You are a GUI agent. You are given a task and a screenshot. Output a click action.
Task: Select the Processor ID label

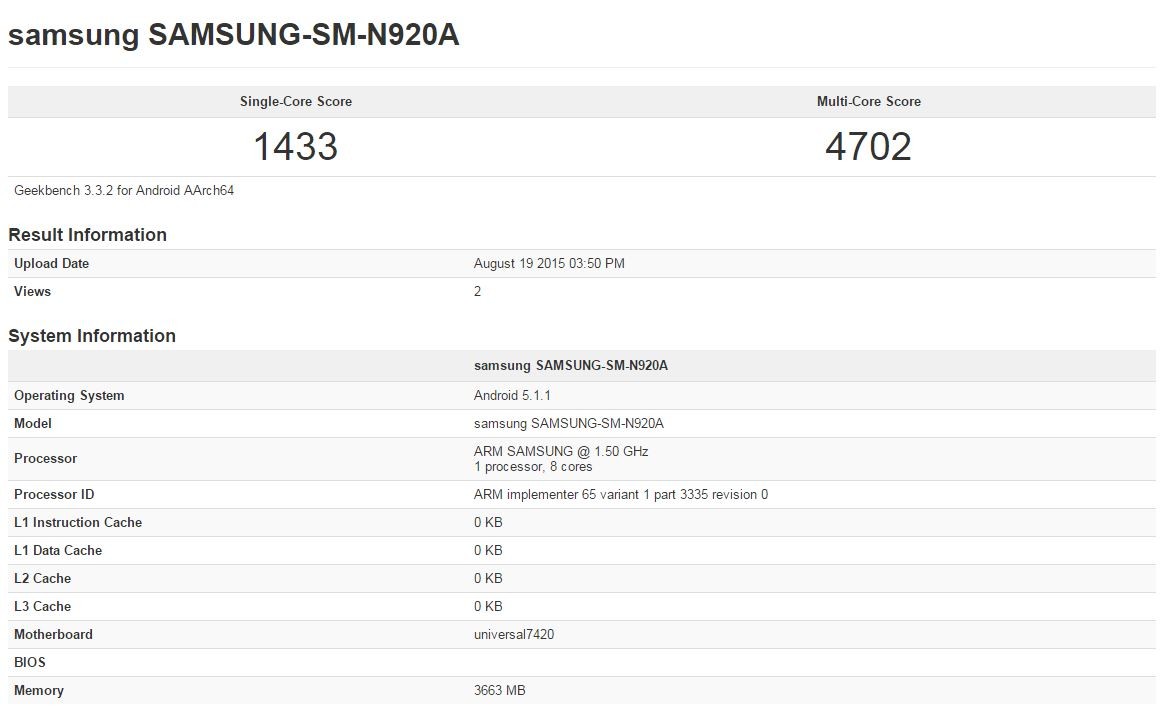[54, 495]
